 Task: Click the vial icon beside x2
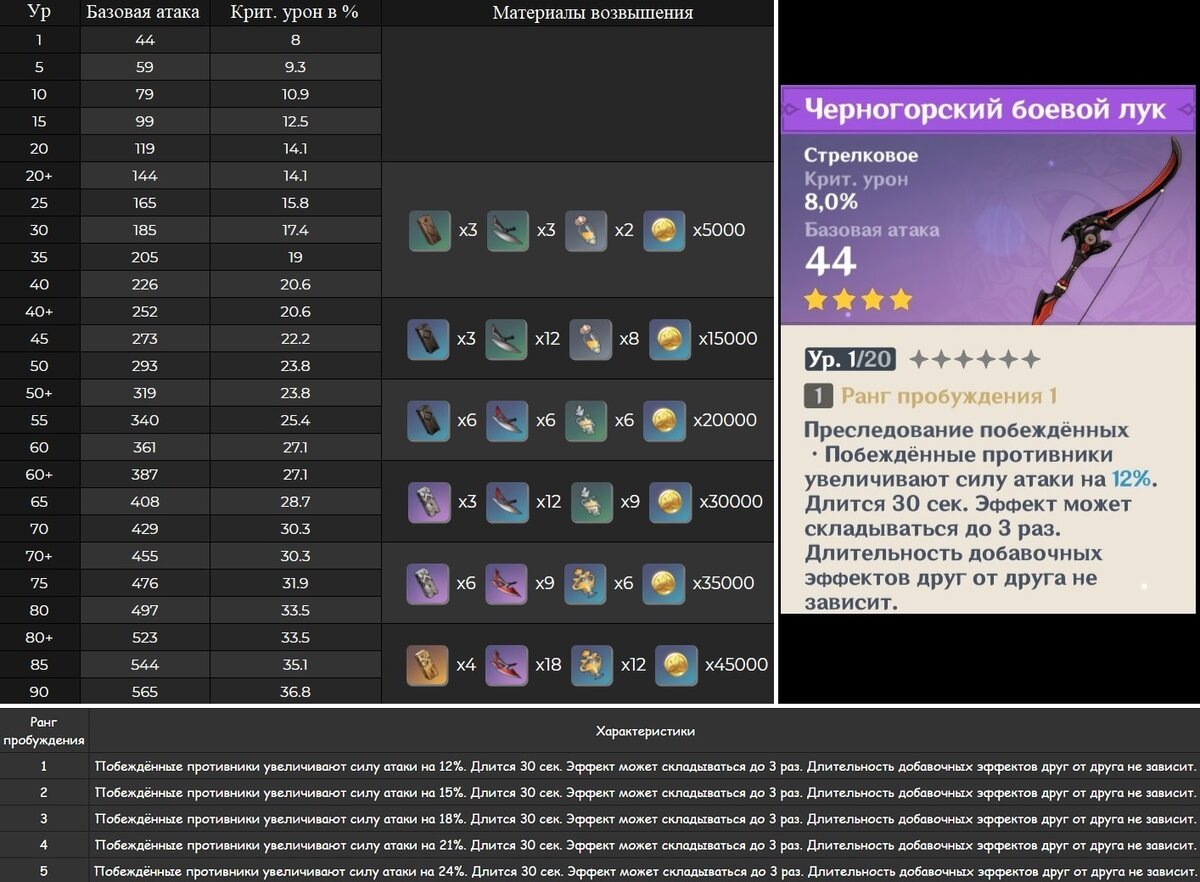tap(586, 230)
